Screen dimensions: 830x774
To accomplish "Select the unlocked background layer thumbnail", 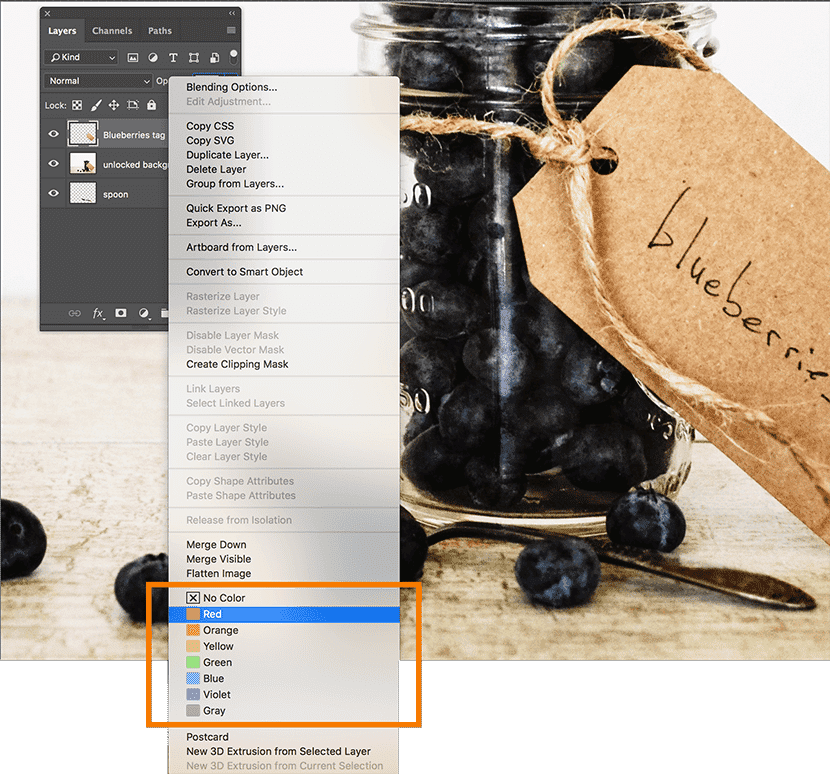I will pyautogui.click(x=82, y=164).
